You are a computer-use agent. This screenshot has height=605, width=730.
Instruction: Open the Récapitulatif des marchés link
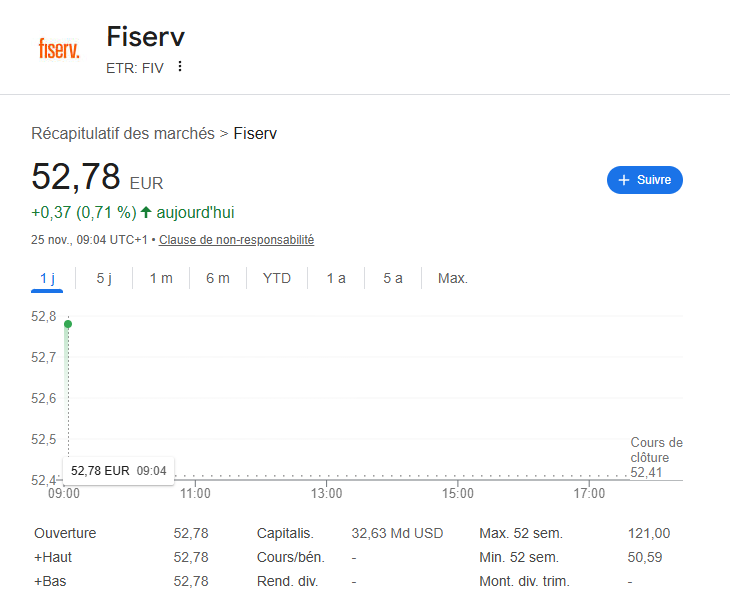(123, 133)
